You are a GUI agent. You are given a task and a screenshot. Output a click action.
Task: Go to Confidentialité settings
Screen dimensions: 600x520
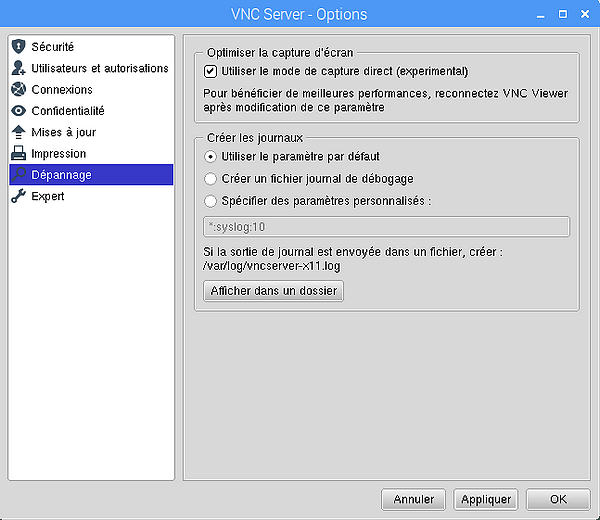pyautogui.click(x=91, y=111)
